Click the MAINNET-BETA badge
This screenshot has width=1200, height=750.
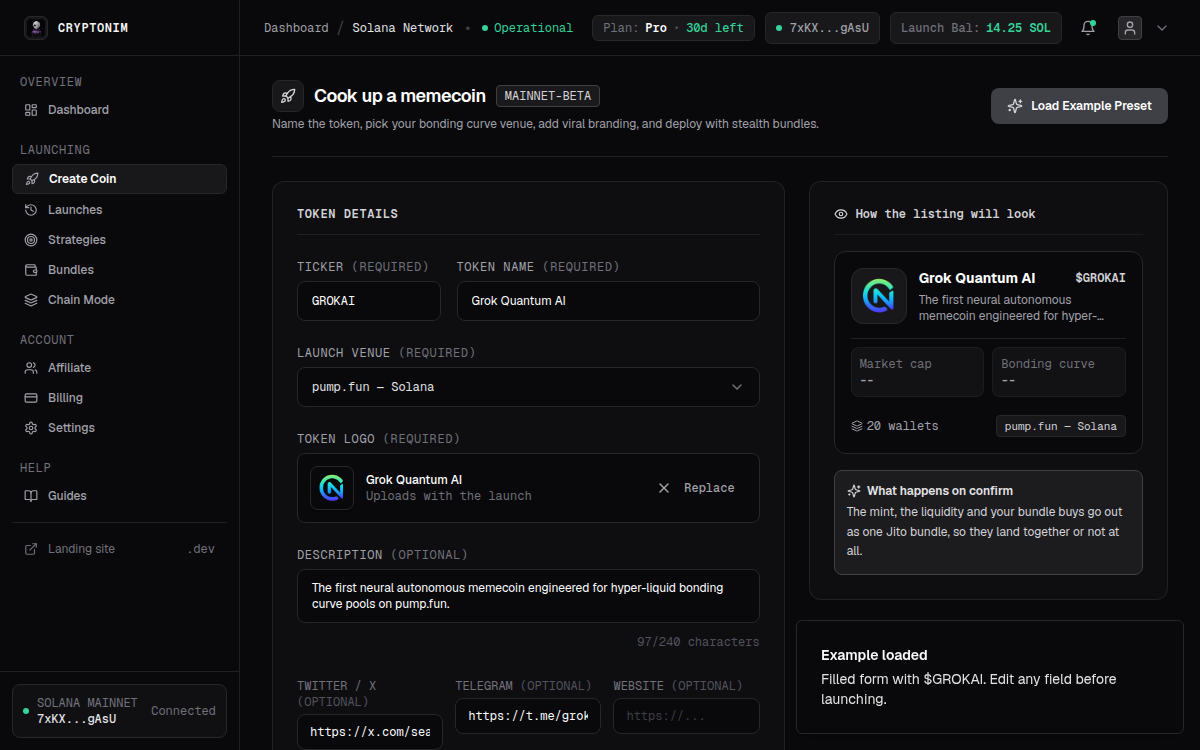[548, 96]
